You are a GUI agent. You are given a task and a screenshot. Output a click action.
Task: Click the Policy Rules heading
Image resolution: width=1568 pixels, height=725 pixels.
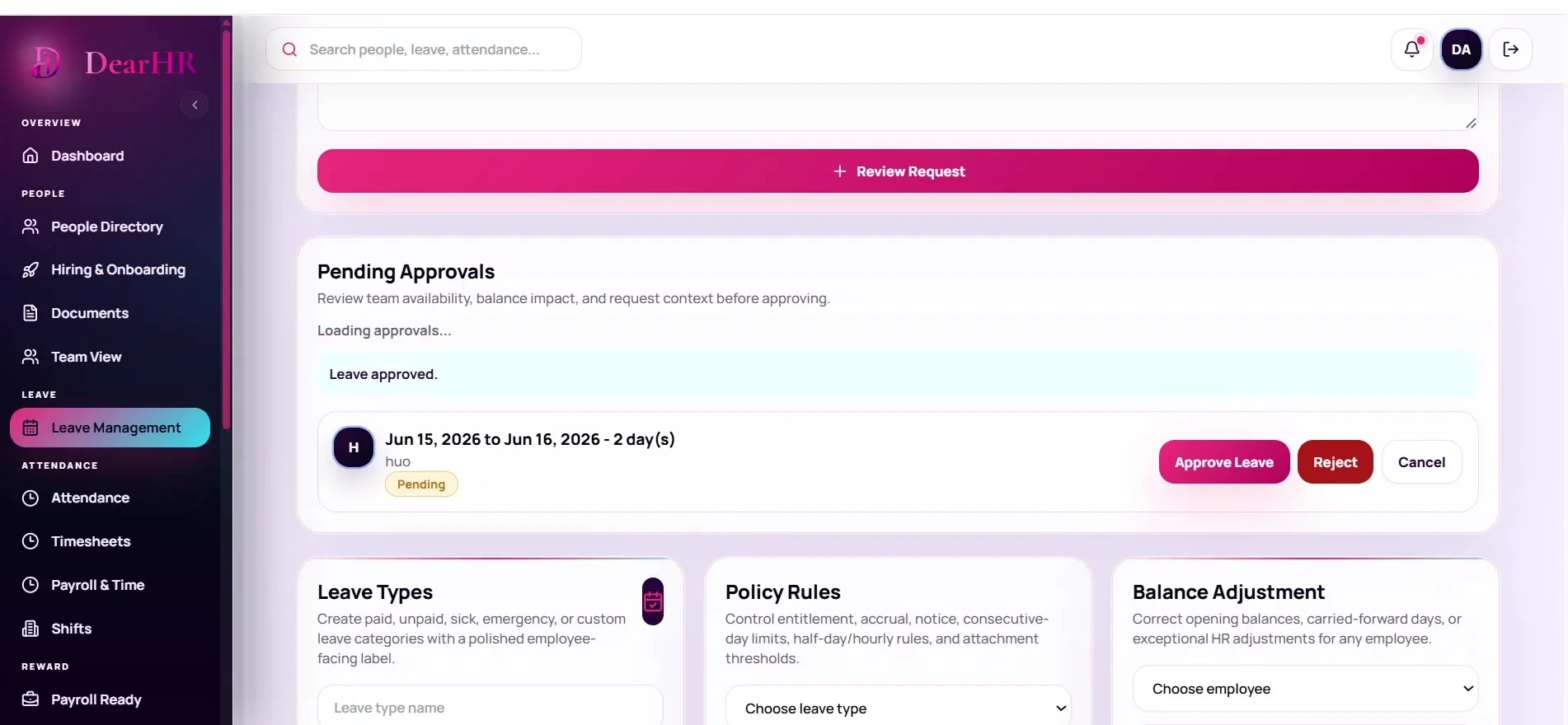pyautogui.click(x=782, y=592)
